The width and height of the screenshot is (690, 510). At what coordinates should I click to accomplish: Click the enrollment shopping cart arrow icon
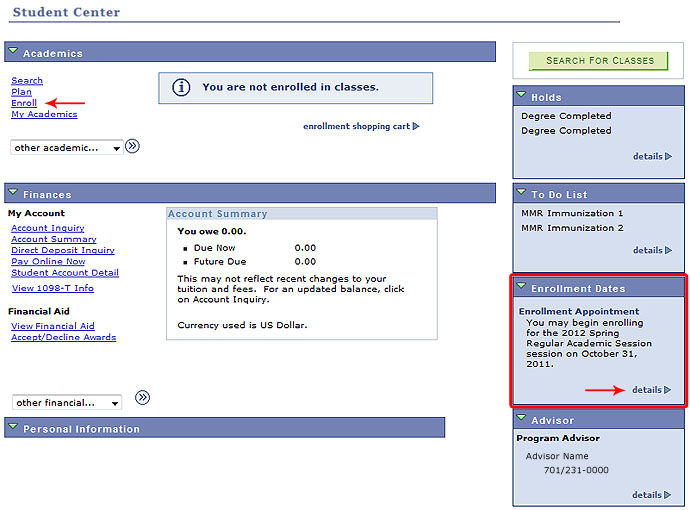tap(416, 127)
